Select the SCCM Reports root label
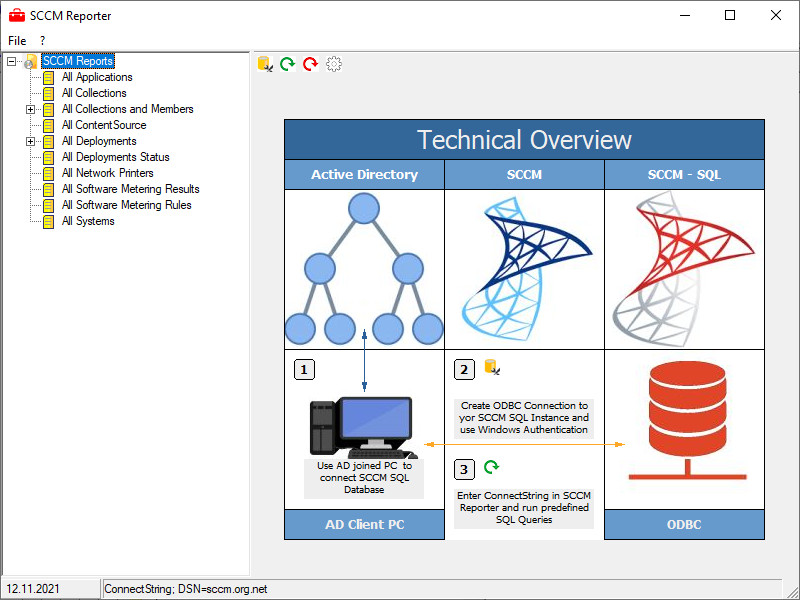 (x=78, y=61)
